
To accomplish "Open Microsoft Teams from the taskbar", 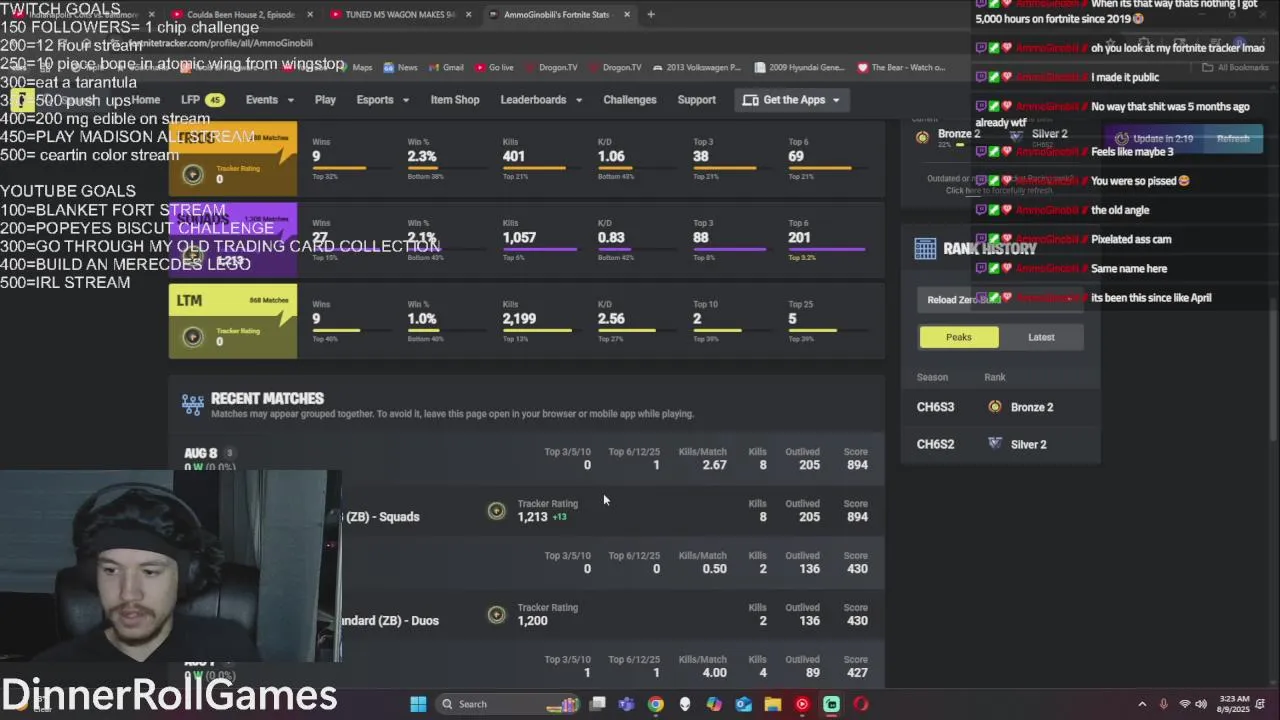I will pos(626,704).
